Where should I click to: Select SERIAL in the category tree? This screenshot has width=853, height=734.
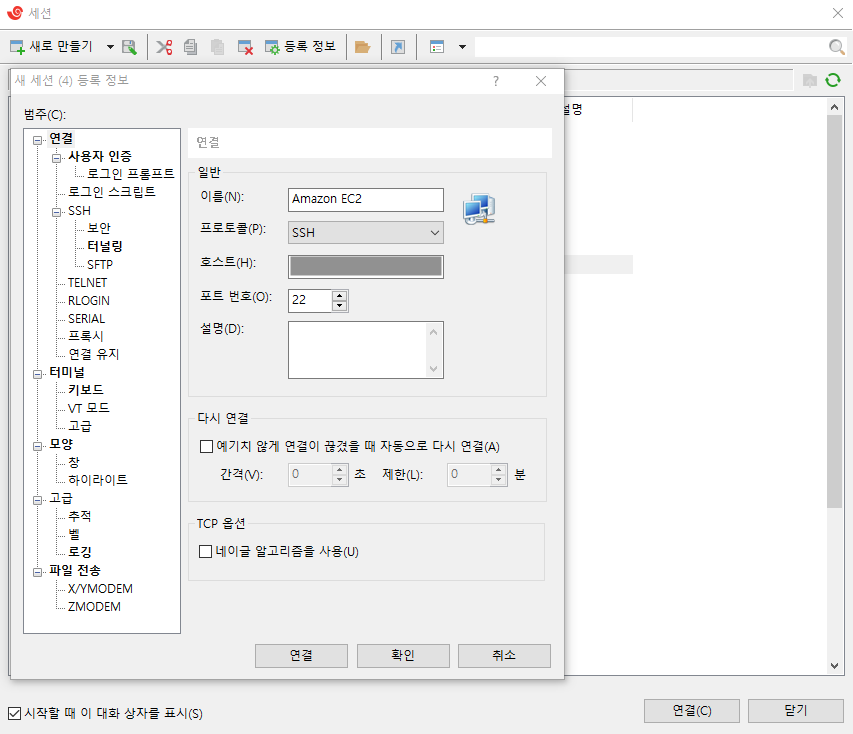coord(86,318)
